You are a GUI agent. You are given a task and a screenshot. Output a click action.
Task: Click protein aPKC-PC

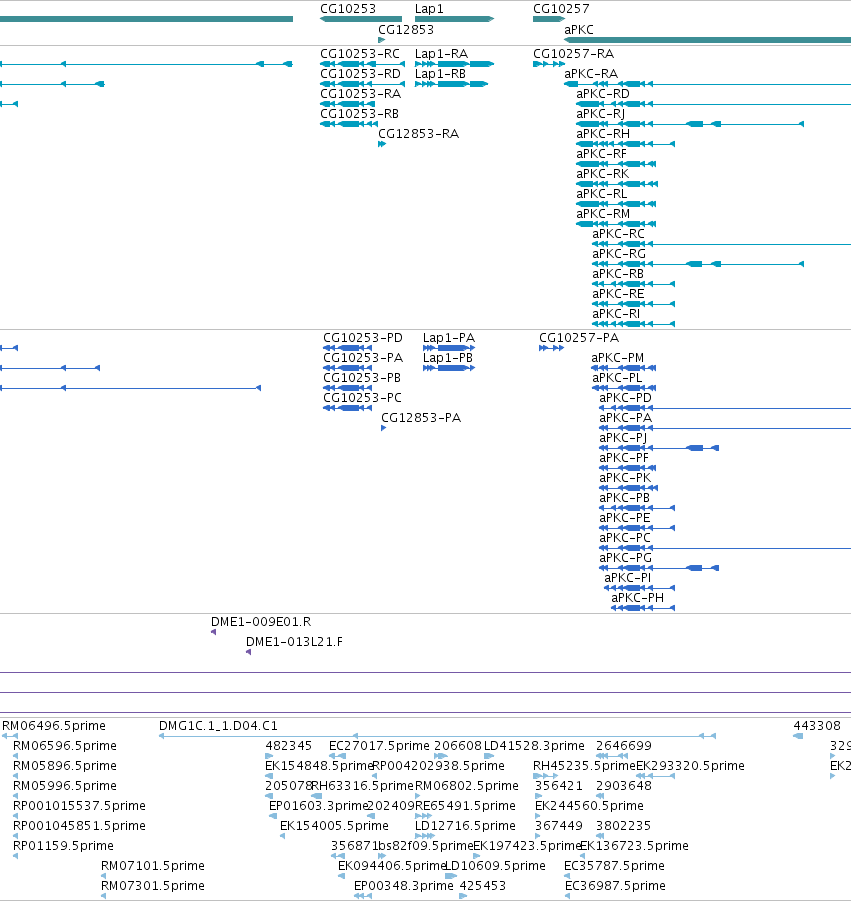point(625,538)
